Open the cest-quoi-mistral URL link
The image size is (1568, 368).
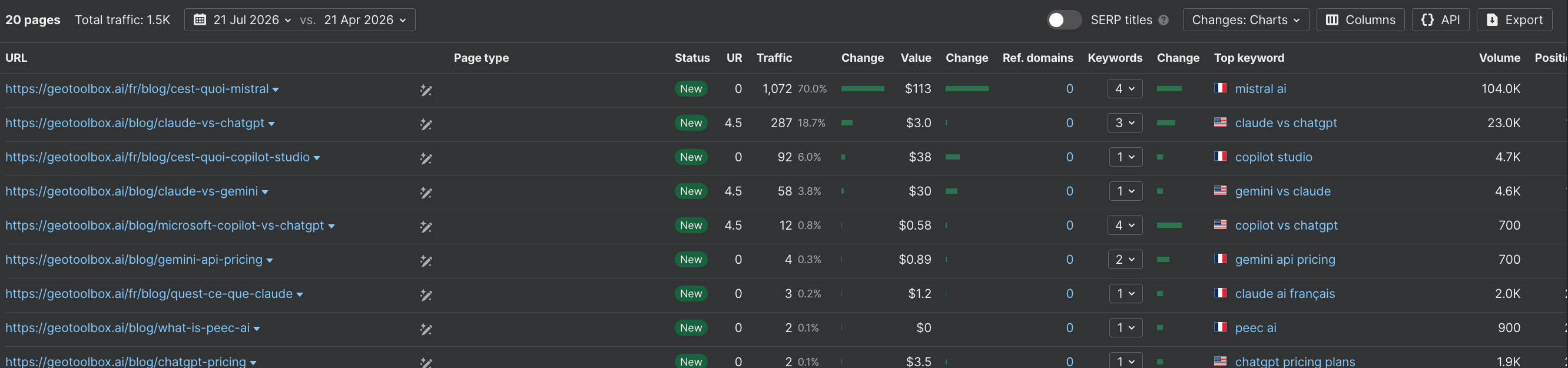tap(137, 89)
